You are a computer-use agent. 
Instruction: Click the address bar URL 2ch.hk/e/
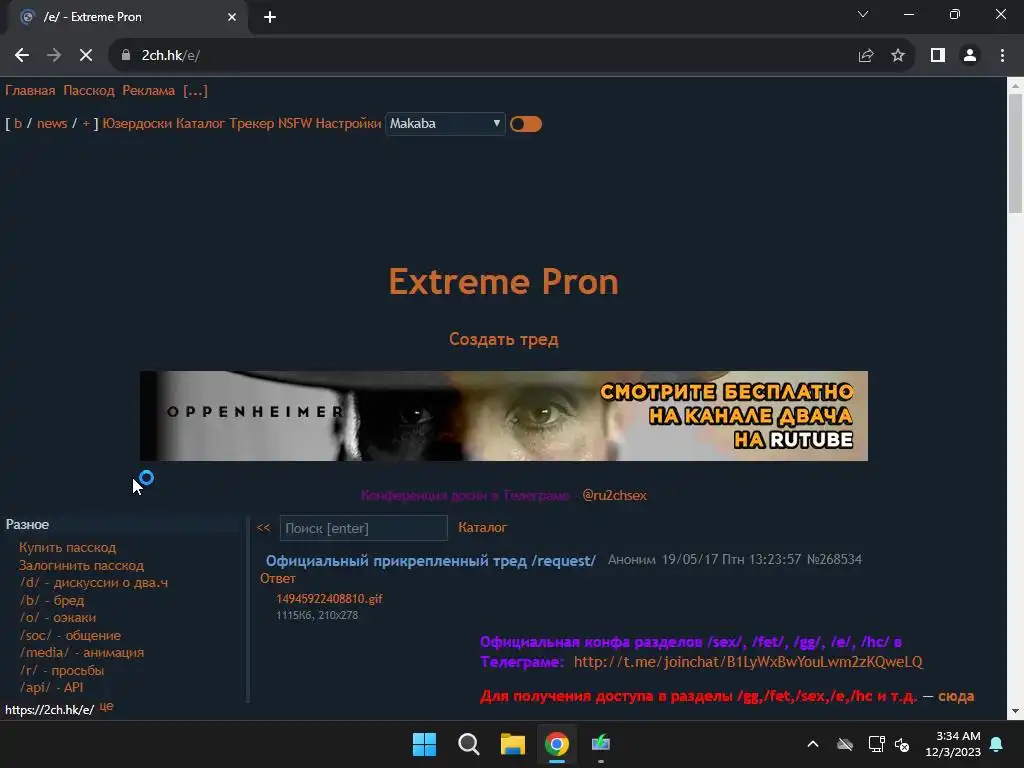pyautogui.click(x=171, y=56)
